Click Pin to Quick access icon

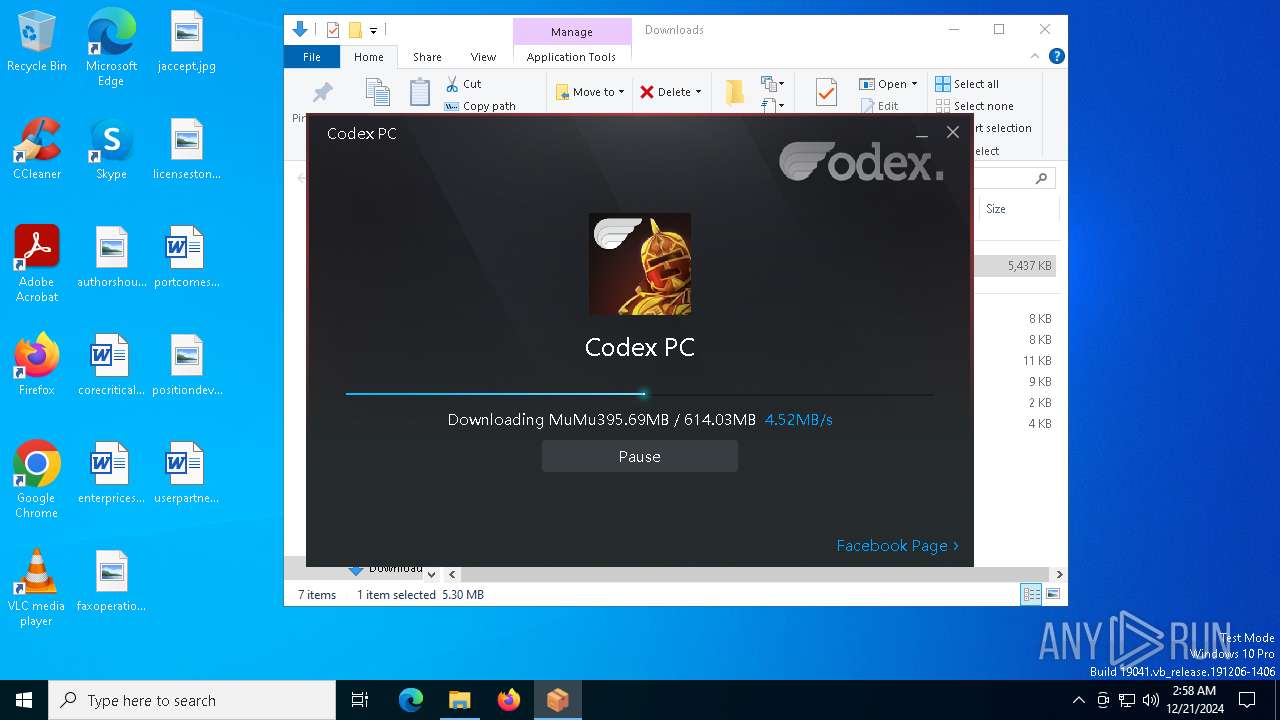[x=322, y=92]
